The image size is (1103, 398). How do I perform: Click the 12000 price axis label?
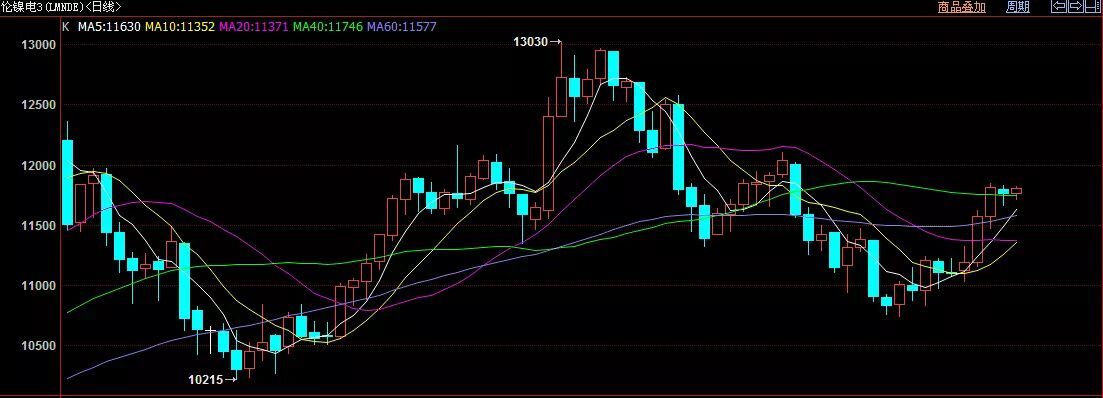(39, 166)
